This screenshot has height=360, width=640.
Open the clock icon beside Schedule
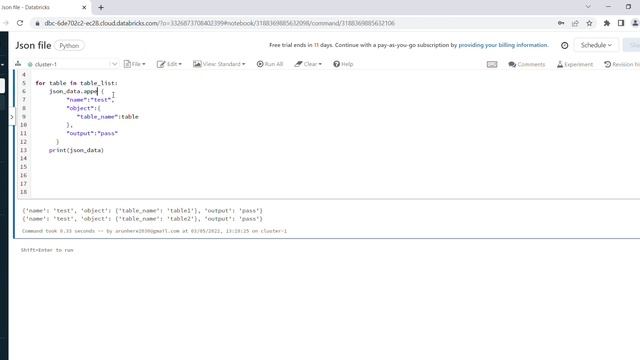point(564,45)
